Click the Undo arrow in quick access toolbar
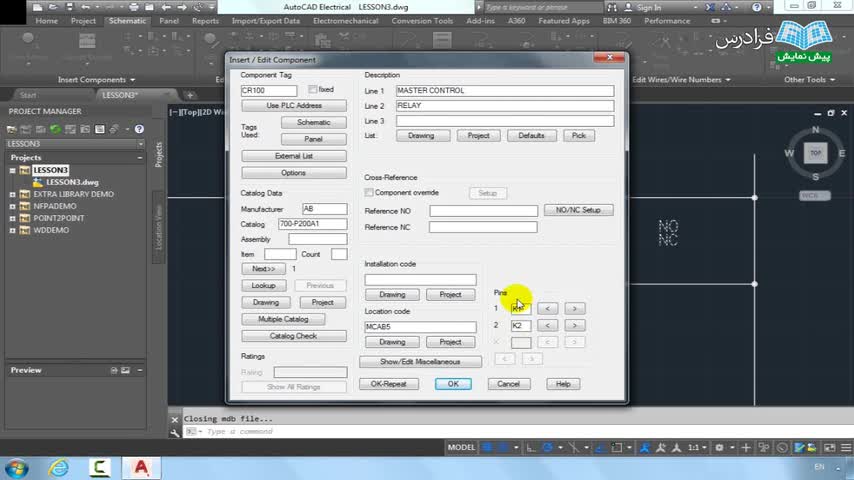This screenshot has width=854, height=480. pyautogui.click(x=86, y=7)
